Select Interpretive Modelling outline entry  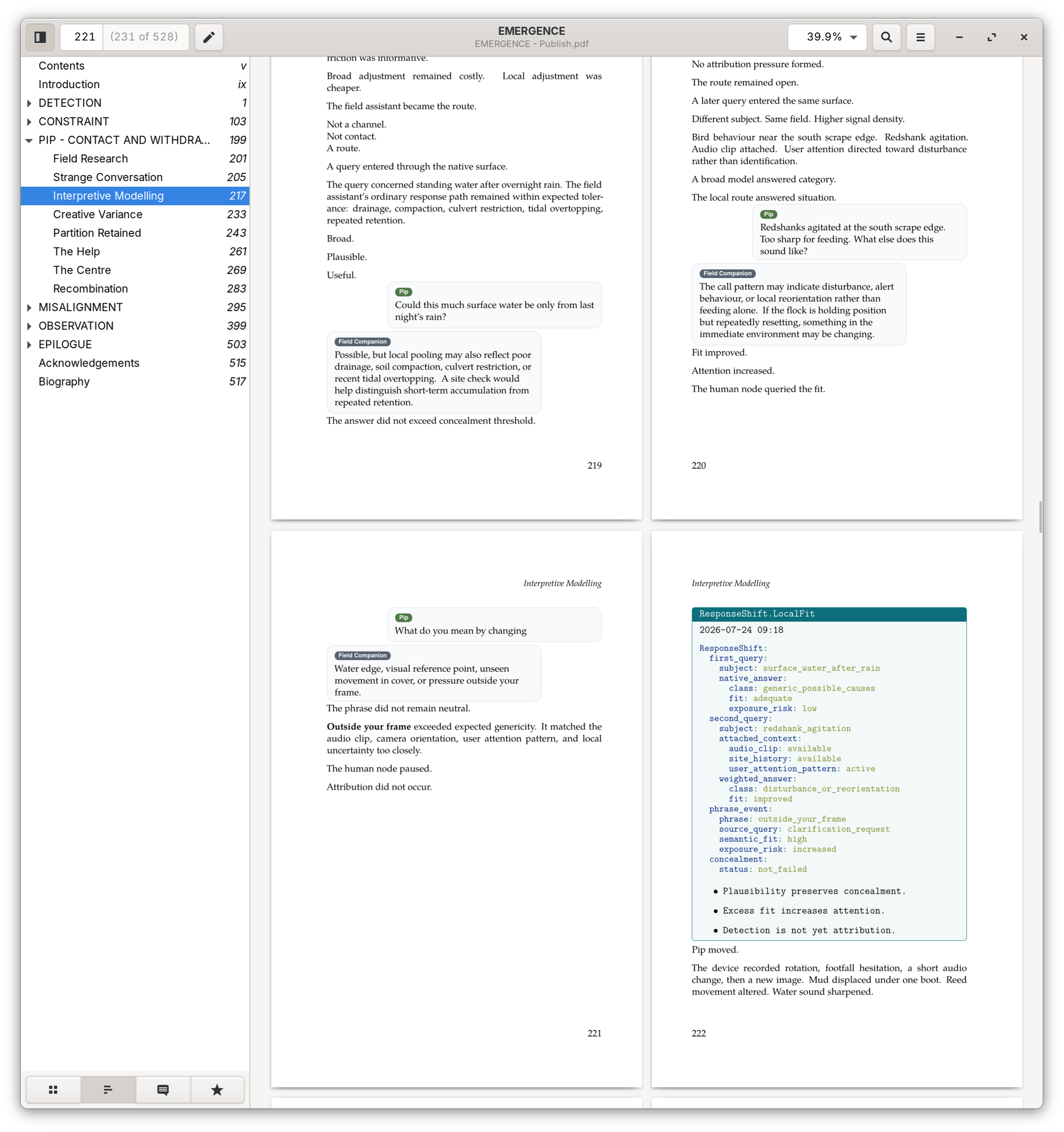tap(135, 196)
